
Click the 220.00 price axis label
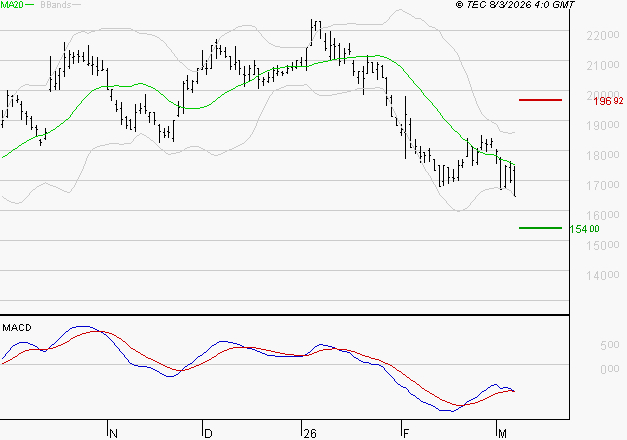pos(603,36)
